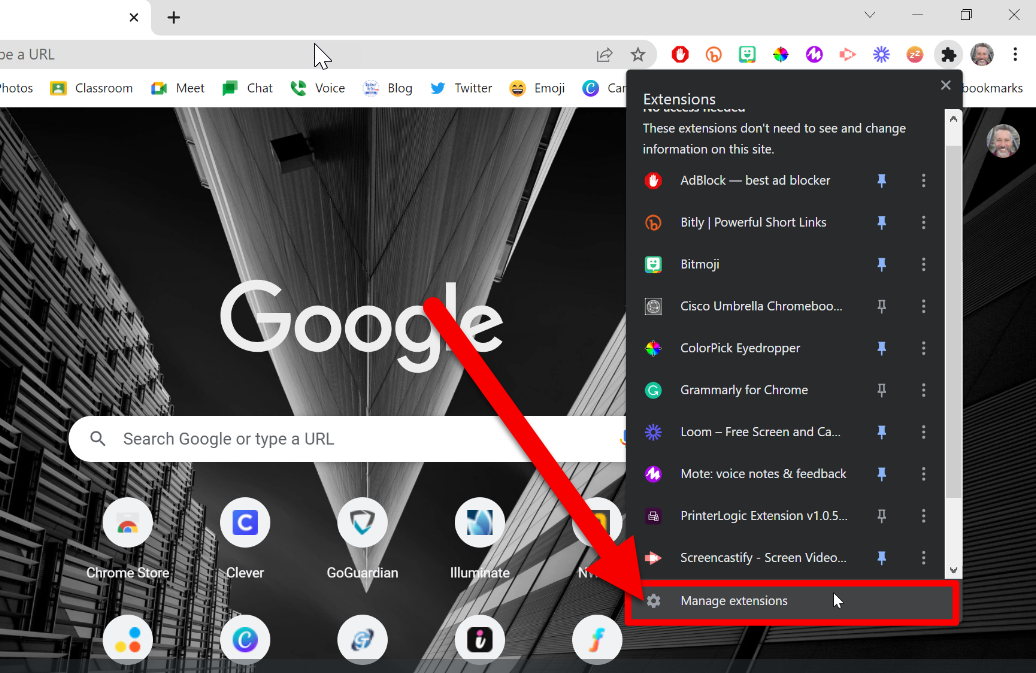Click the Loom toolbar extension icon
Screen dimensions: 1036x673
pyautogui.click(x=881, y=54)
